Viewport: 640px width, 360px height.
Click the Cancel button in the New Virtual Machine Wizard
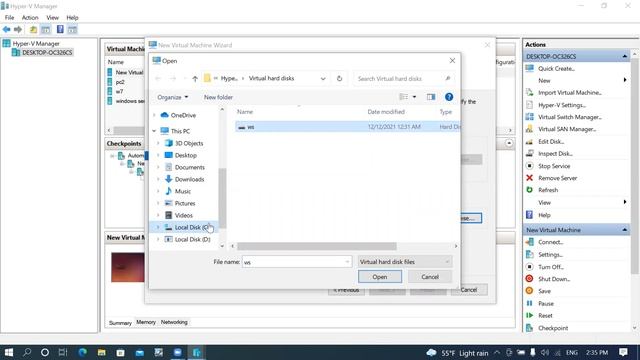point(469,290)
